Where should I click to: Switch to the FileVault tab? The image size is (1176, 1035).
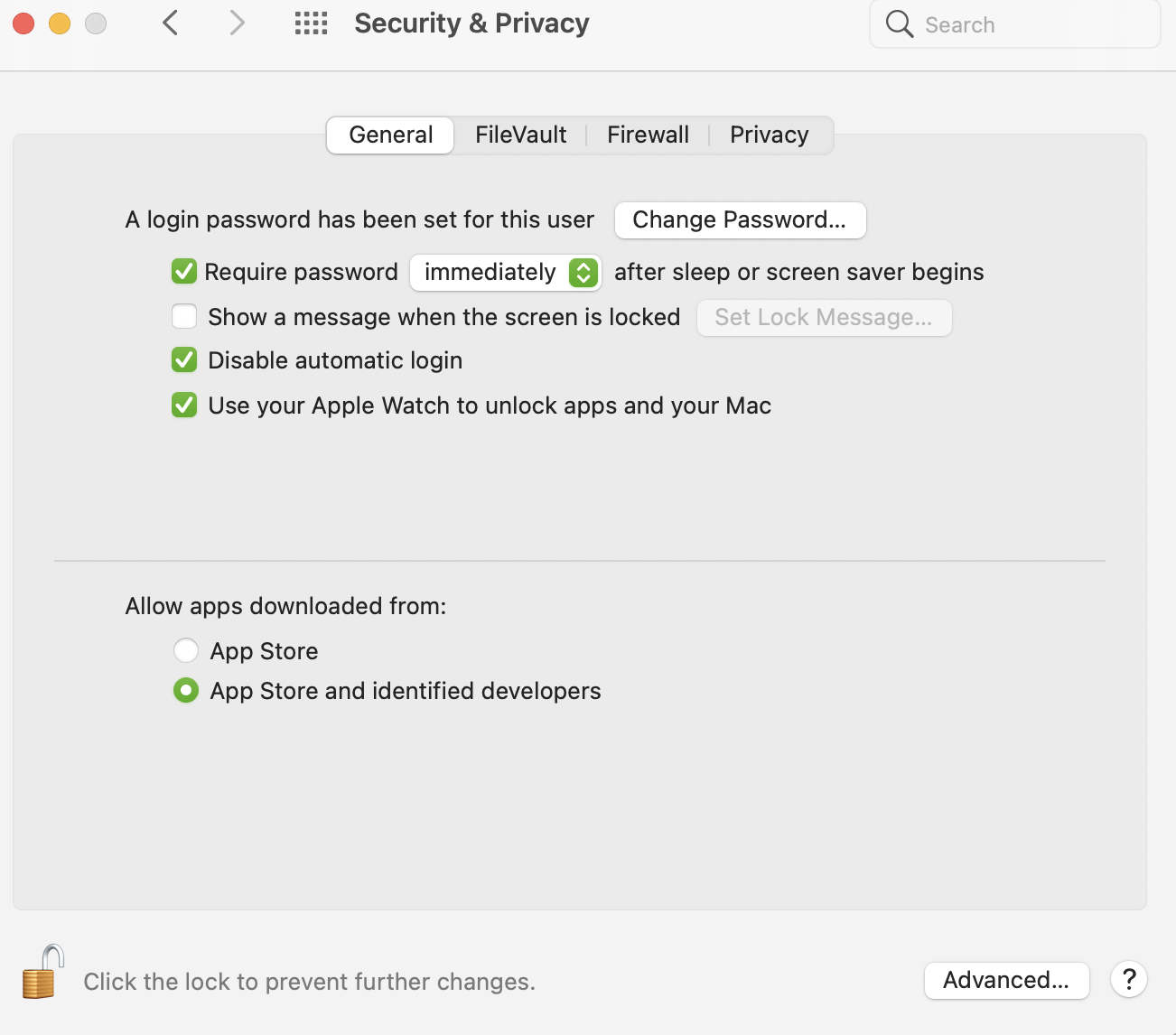pos(520,135)
